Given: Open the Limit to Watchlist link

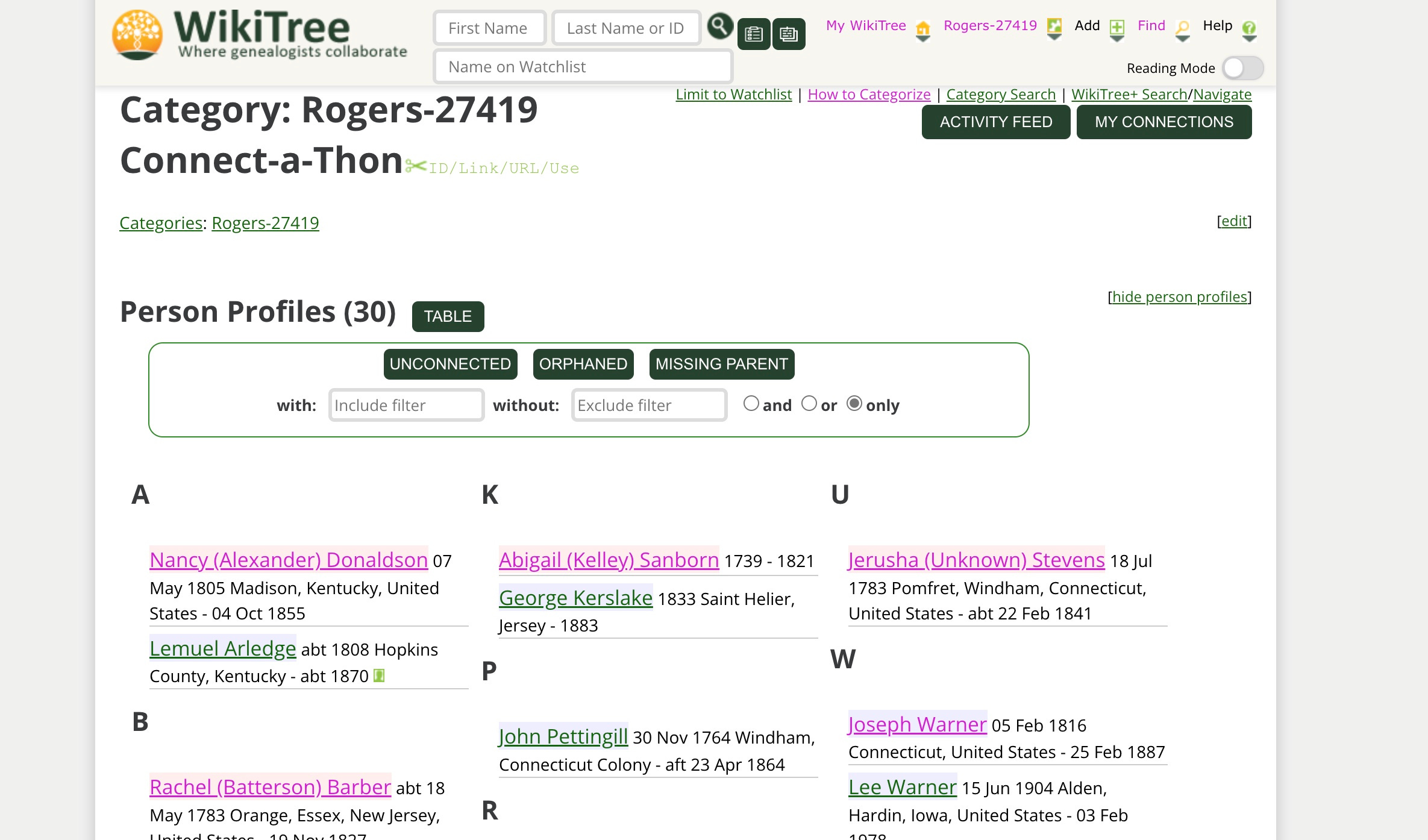Looking at the screenshot, I should [x=733, y=95].
